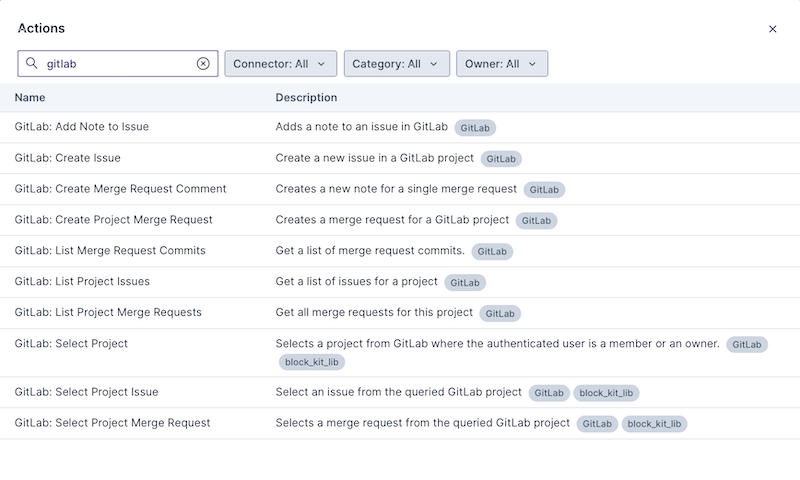This screenshot has height=480, width=800.
Task: Select GitLab: List Merge Request Commits
Action: click(110, 251)
